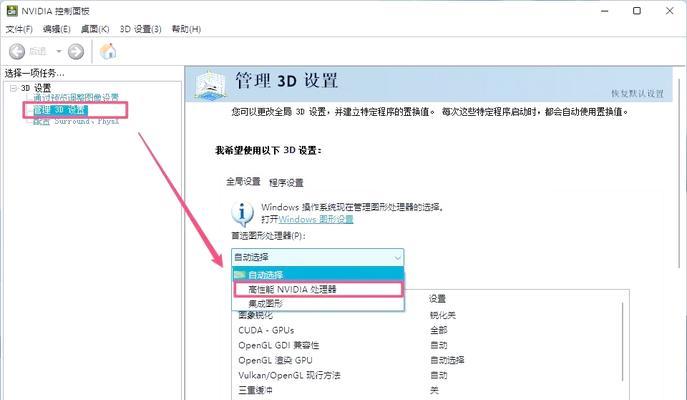Click 自动选择 value of OpenGL 渲染 GPU
Screen dimensions: 687x400
click(447, 360)
